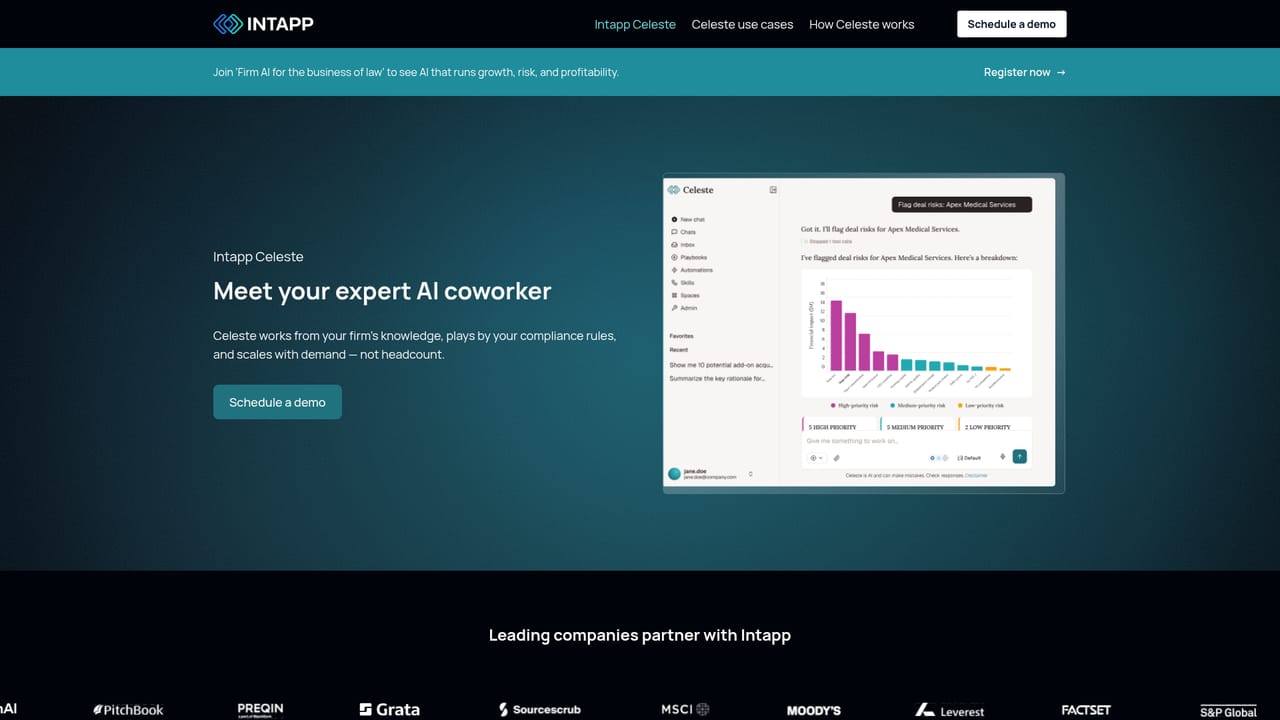This screenshot has width=1280, height=720.
Task: Click the Low-priority risk legend dot
Action: click(x=960, y=405)
